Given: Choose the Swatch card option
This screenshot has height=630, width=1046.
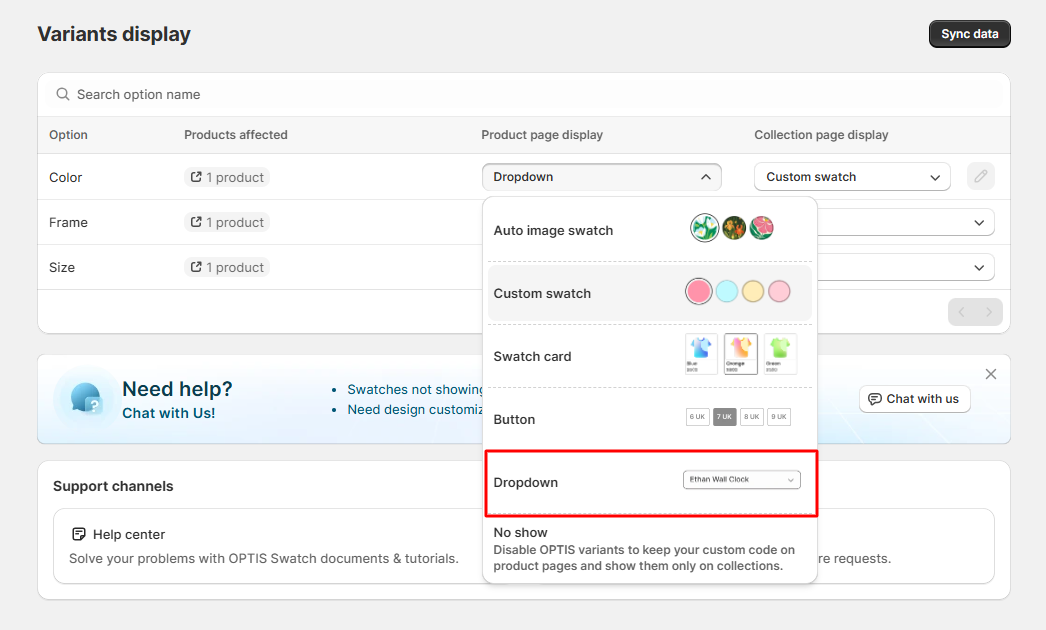Looking at the screenshot, I should [650, 356].
